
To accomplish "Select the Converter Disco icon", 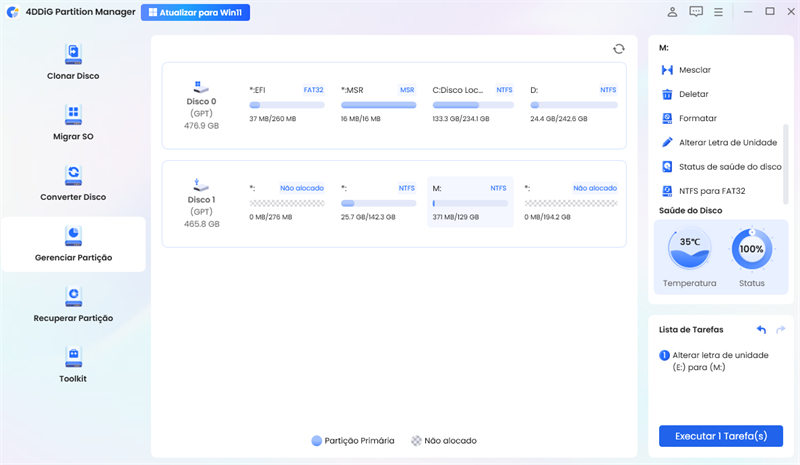I will coord(73,176).
